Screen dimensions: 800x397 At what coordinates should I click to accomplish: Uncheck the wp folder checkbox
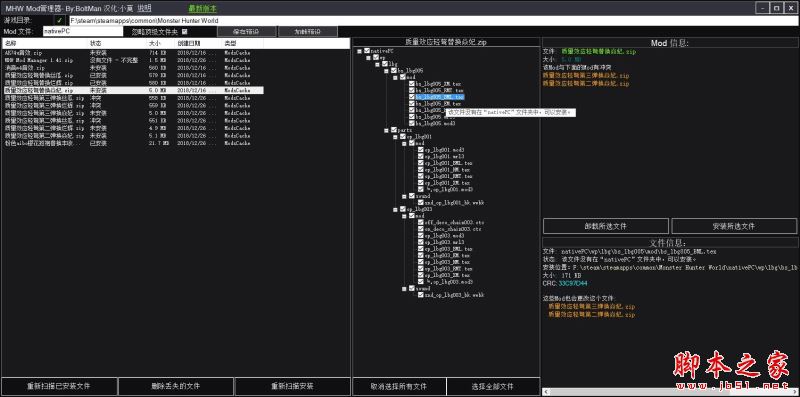point(376,57)
